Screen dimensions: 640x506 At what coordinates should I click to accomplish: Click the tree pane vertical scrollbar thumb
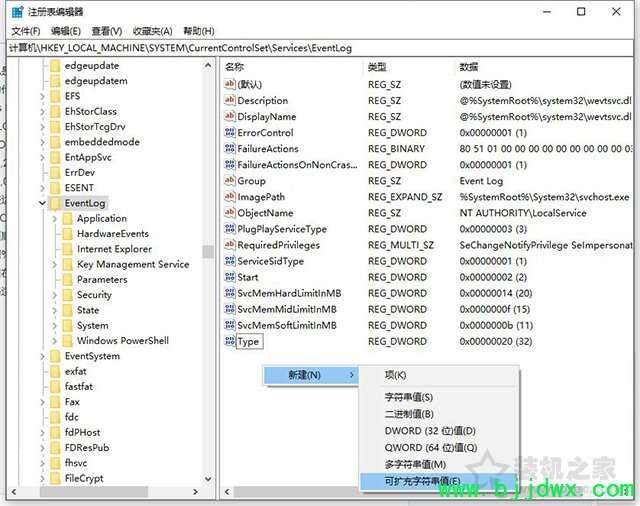pos(208,251)
